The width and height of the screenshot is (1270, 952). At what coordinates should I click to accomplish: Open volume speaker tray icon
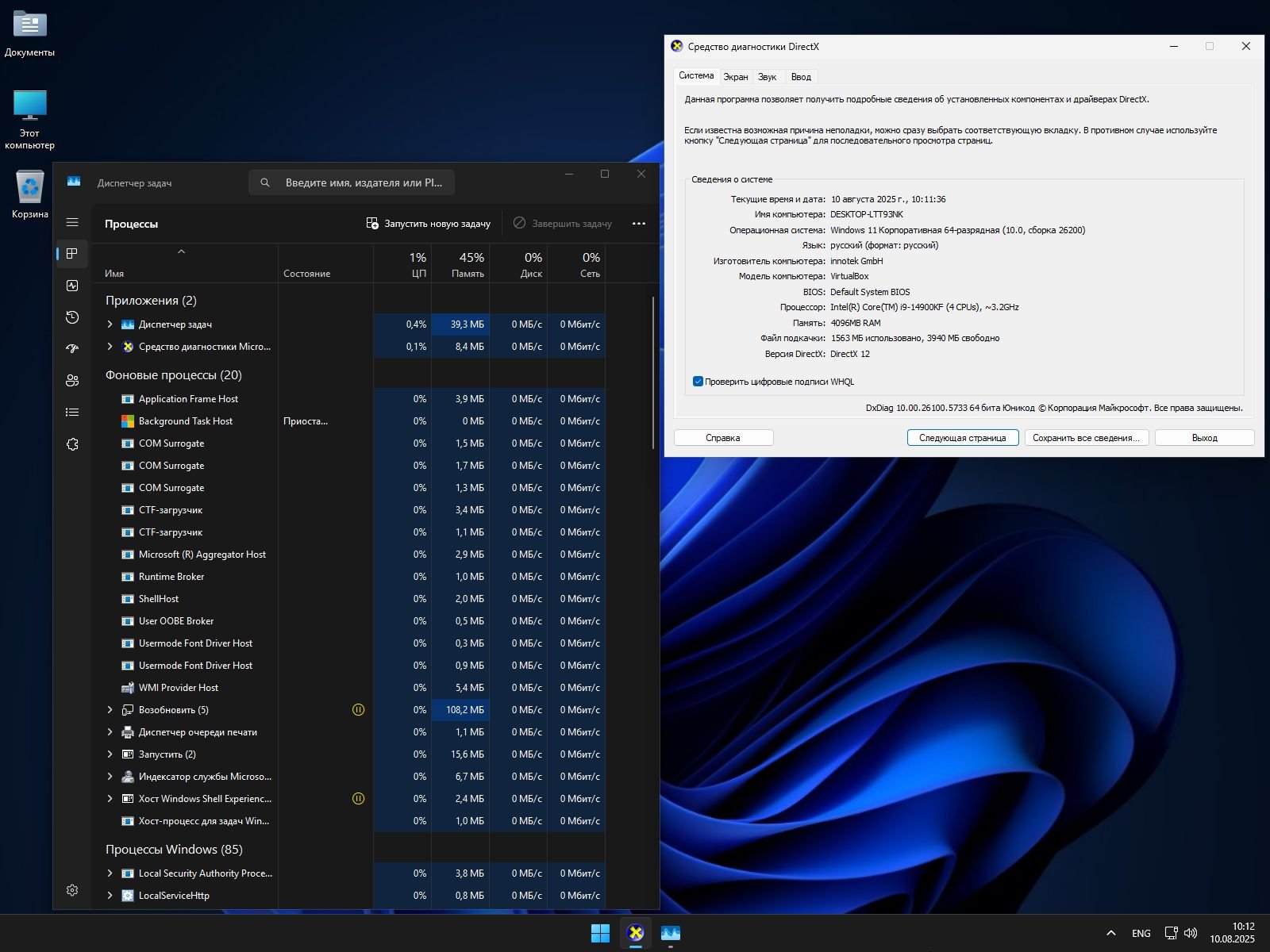pyautogui.click(x=1191, y=933)
